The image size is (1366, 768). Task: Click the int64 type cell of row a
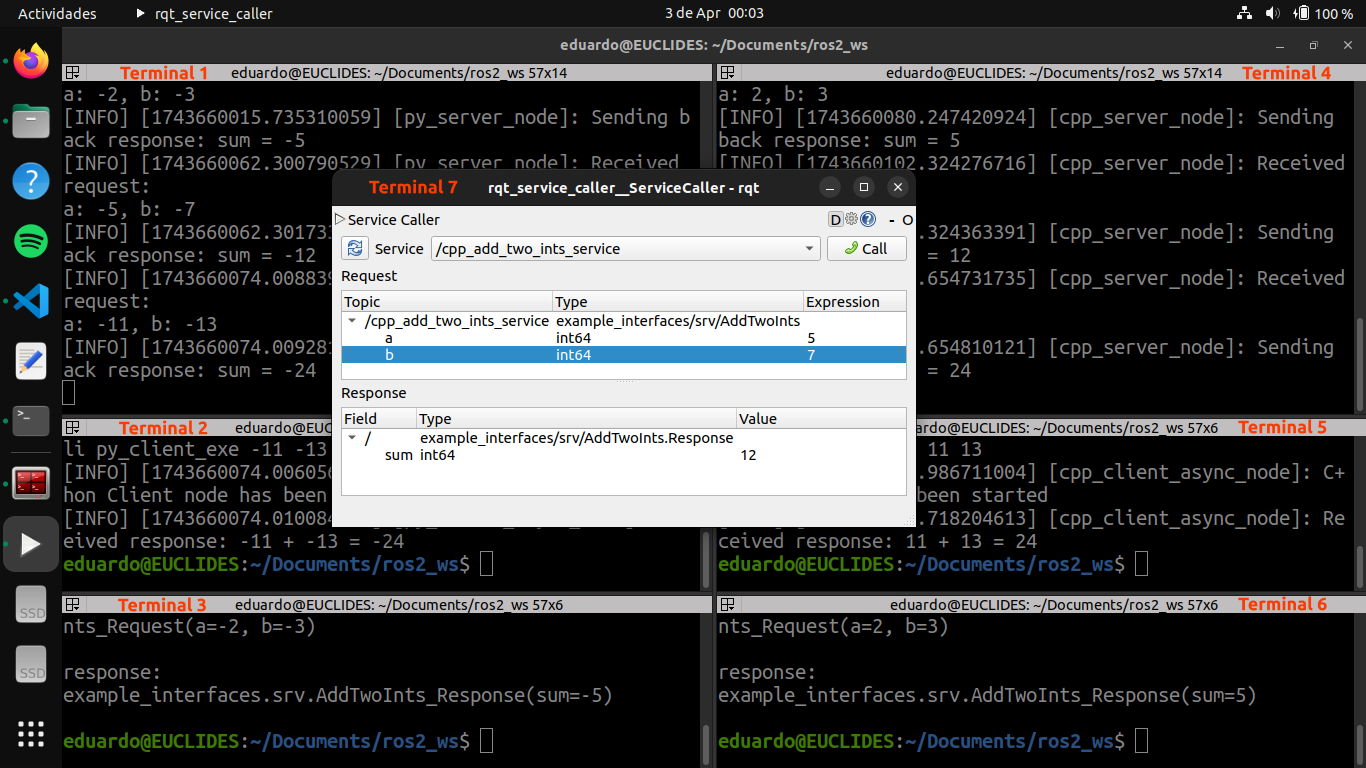[x=574, y=338]
